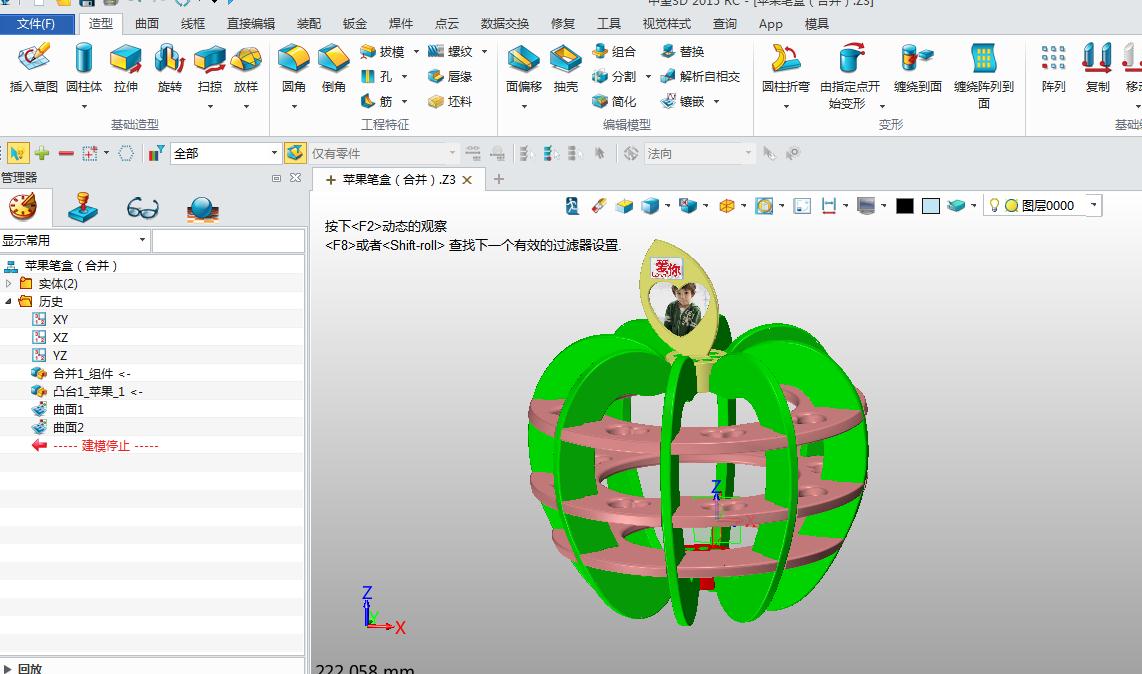Screen dimensions: 1142x674
Task: Click the light blue color swatch
Action: pos(931,206)
